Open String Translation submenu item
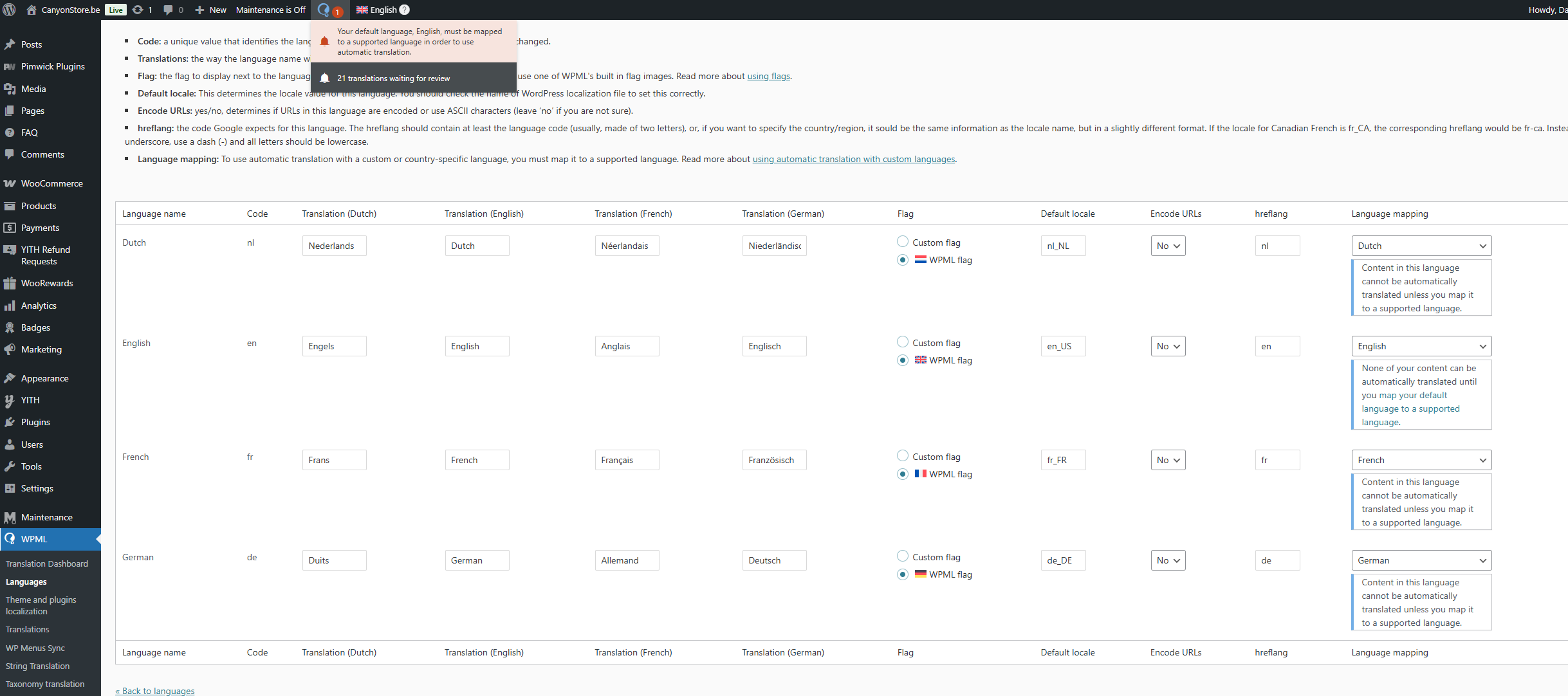 pos(37,666)
